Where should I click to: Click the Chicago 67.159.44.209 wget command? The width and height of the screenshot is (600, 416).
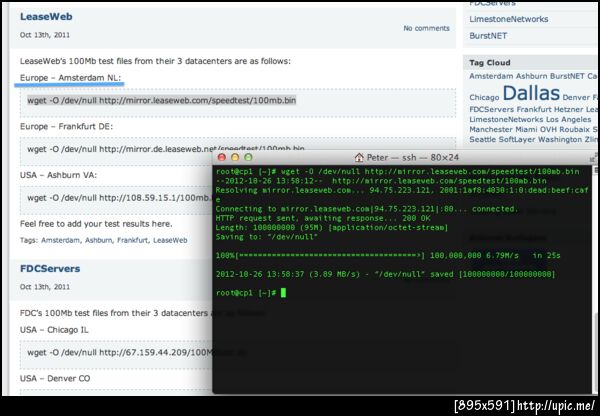point(119,352)
